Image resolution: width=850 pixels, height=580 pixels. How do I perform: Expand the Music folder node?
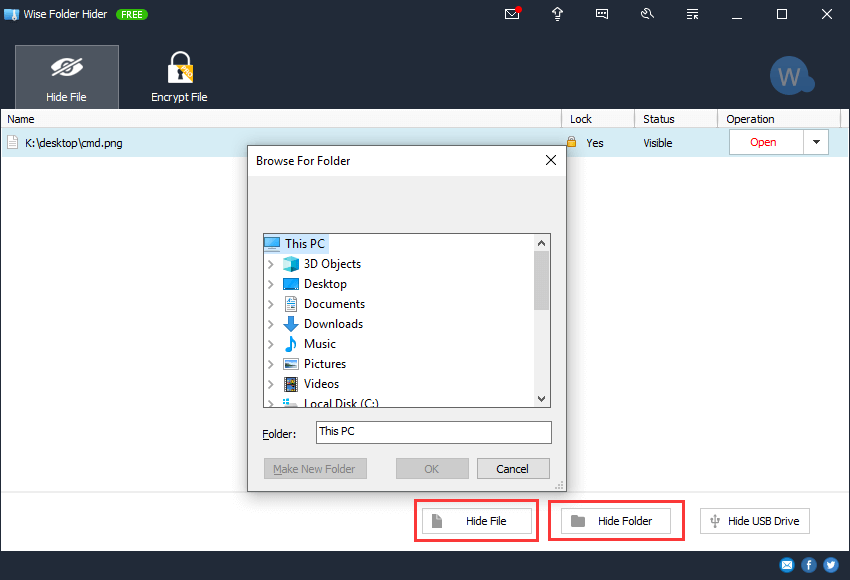tap(271, 344)
